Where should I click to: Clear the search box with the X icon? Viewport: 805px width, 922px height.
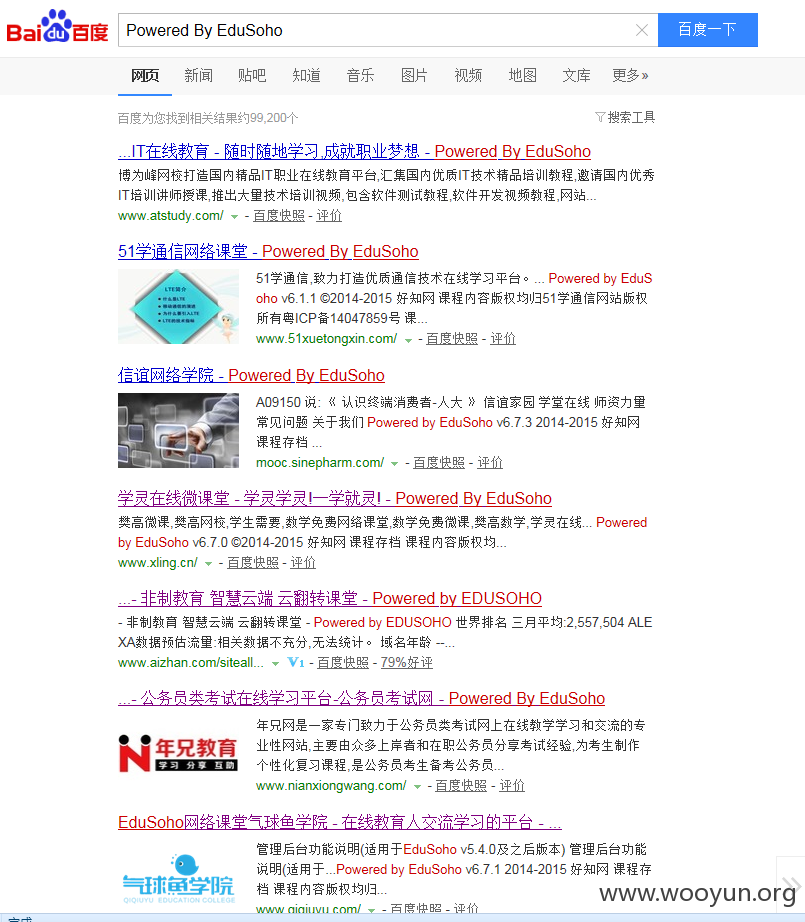tap(642, 30)
